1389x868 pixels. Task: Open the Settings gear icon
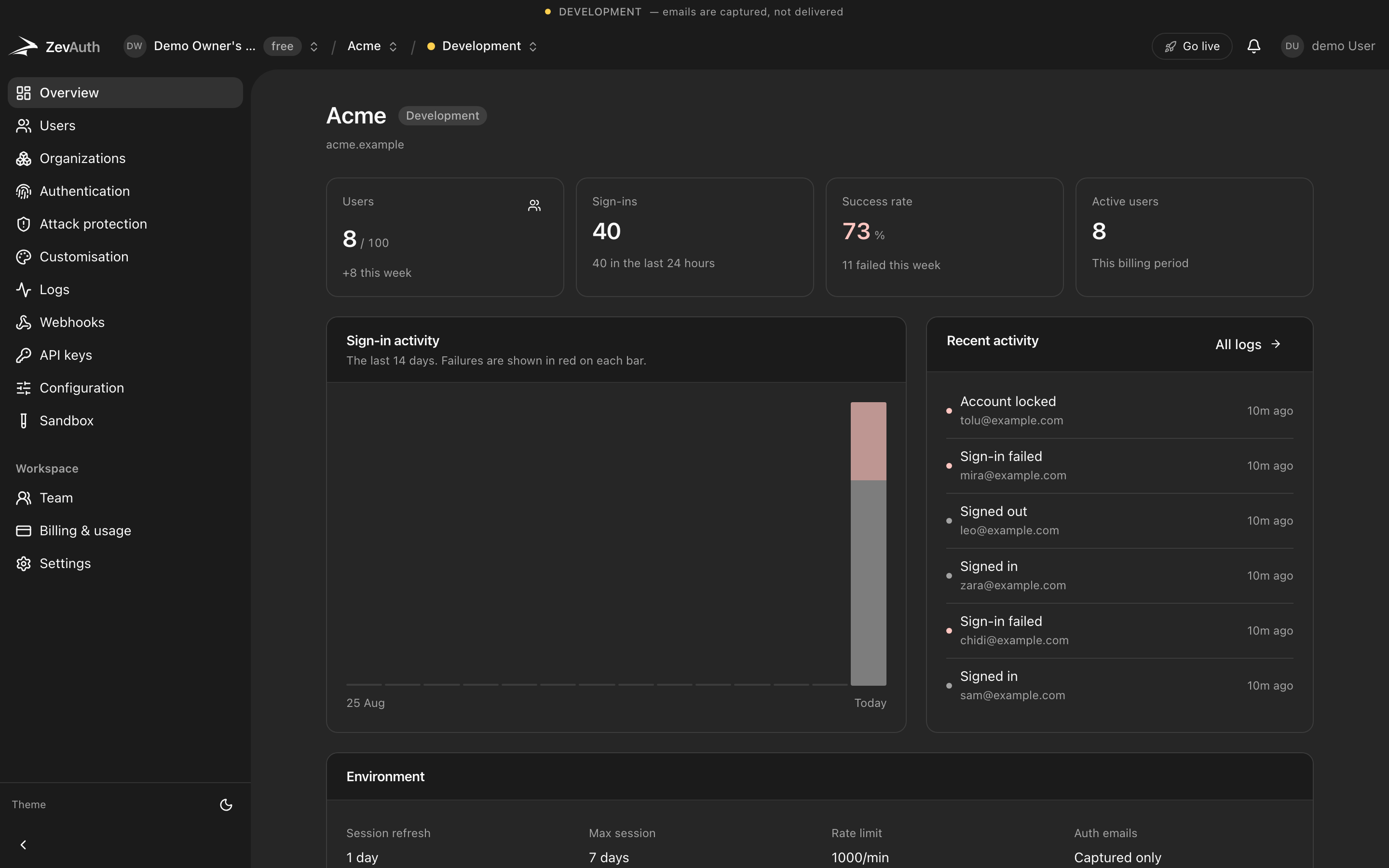24,563
